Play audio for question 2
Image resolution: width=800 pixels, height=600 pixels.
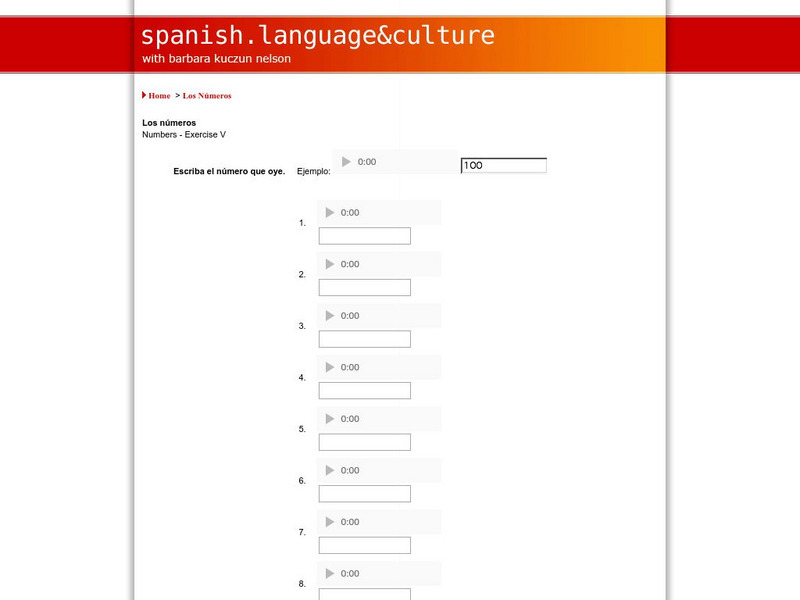tap(330, 264)
